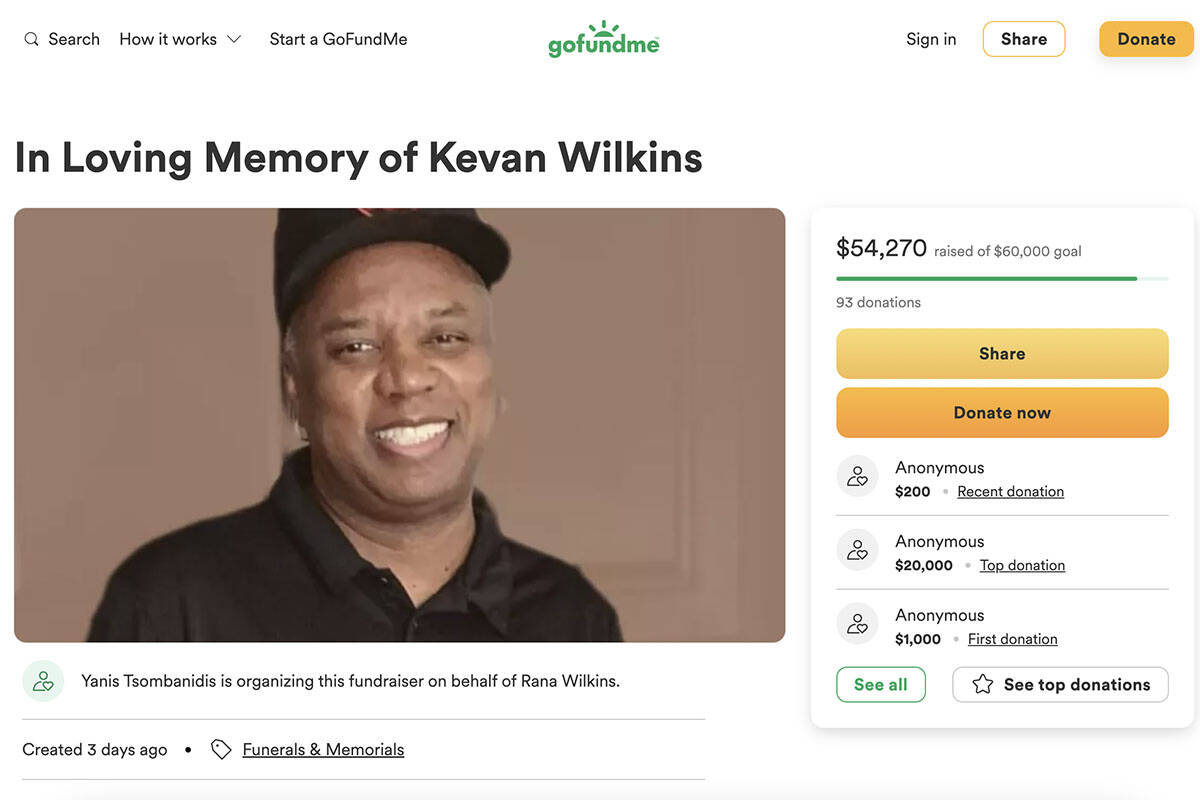Click the header Share button
The height and width of the screenshot is (800, 1200).
(x=1024, y=39)
